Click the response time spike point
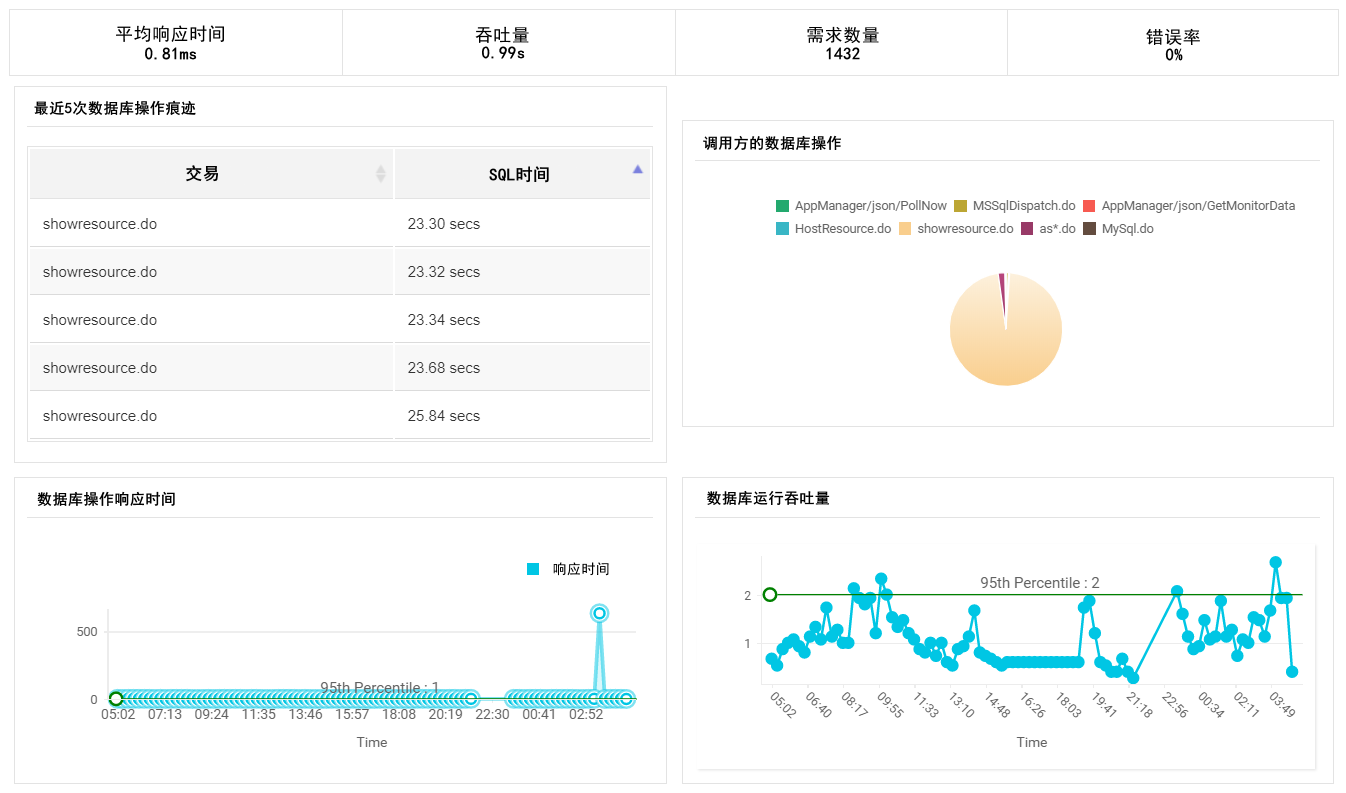The height and width of the screenshot is (793, 1346). tap(599, 613)
